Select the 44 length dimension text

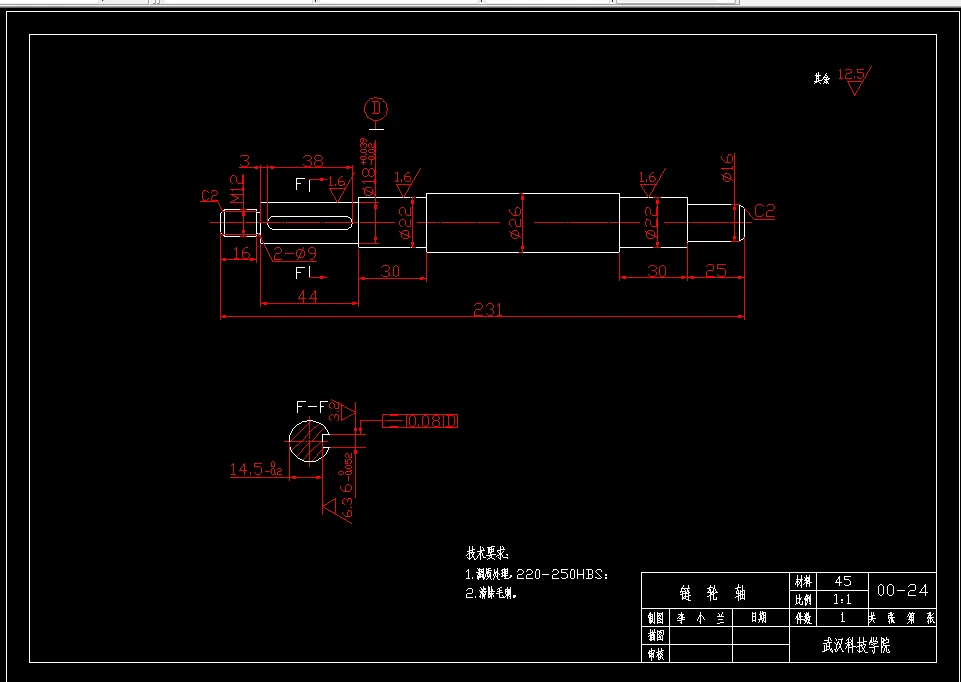308,296
